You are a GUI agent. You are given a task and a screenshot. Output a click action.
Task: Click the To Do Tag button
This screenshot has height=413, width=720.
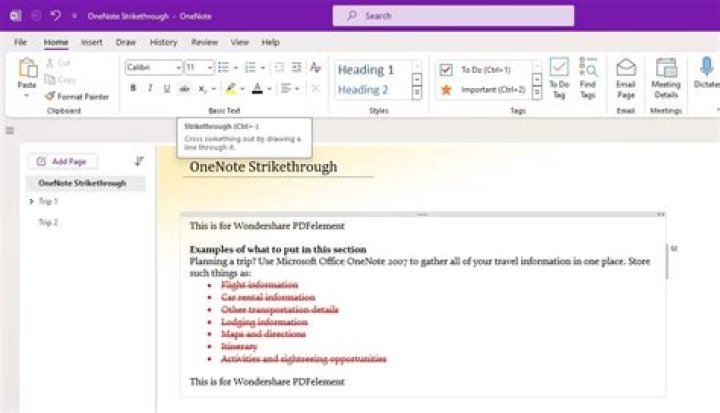[x=559, y=78]
